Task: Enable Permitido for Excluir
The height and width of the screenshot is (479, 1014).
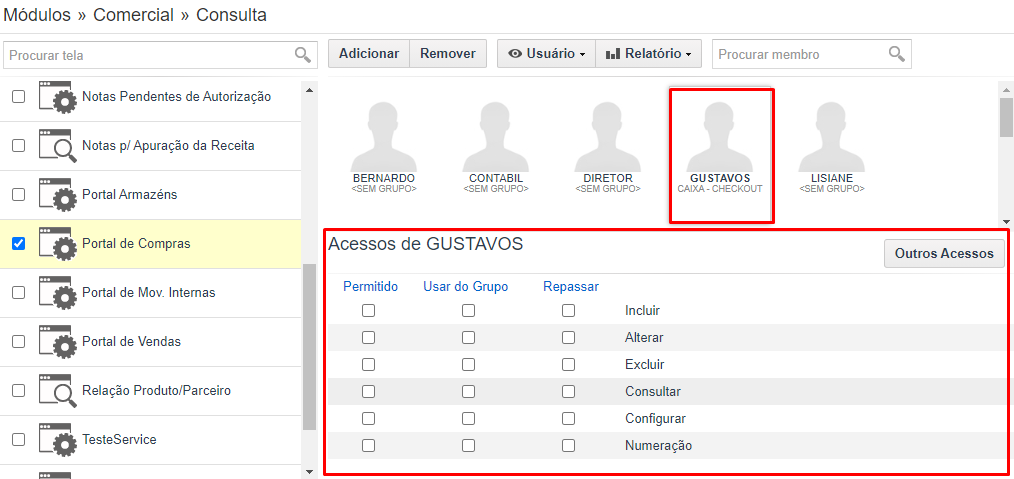Action: click(x=369, y=365)
